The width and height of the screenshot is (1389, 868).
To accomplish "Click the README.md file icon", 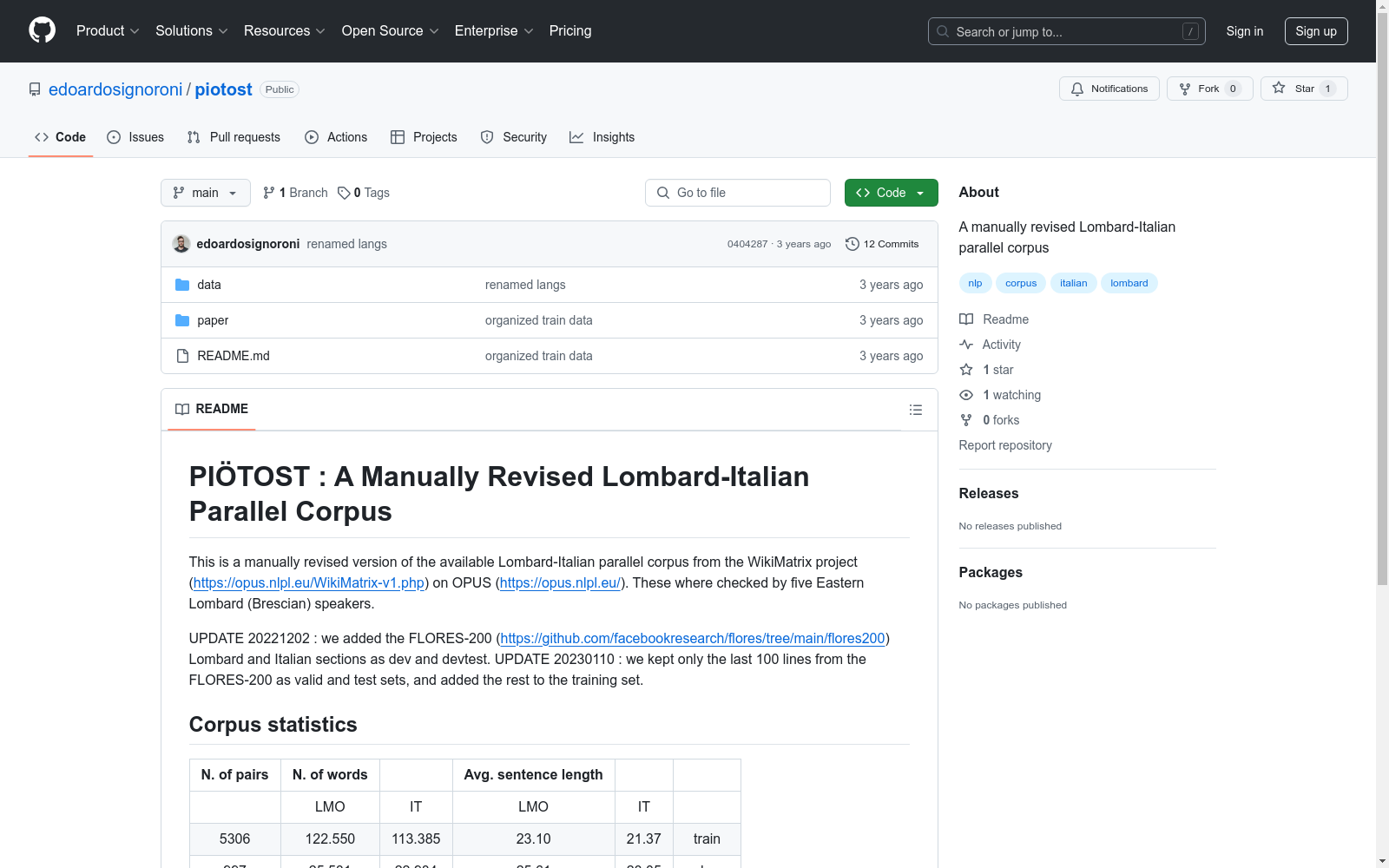I will (x=182, y=356).
